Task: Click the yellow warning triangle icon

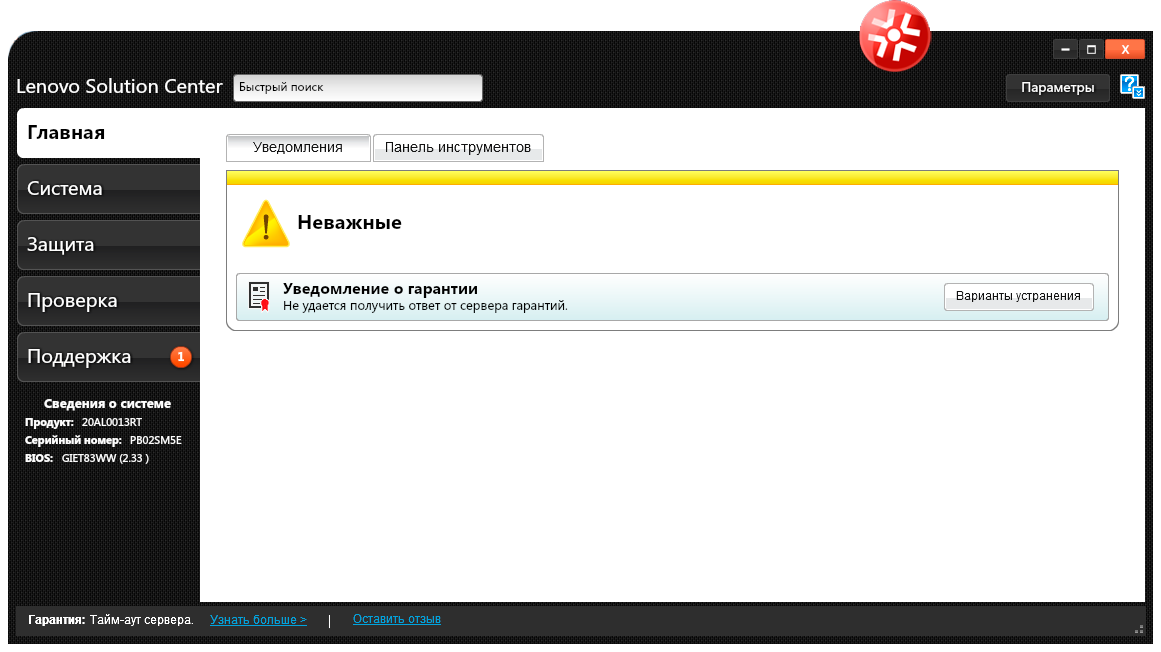Action: pos(265,223)
